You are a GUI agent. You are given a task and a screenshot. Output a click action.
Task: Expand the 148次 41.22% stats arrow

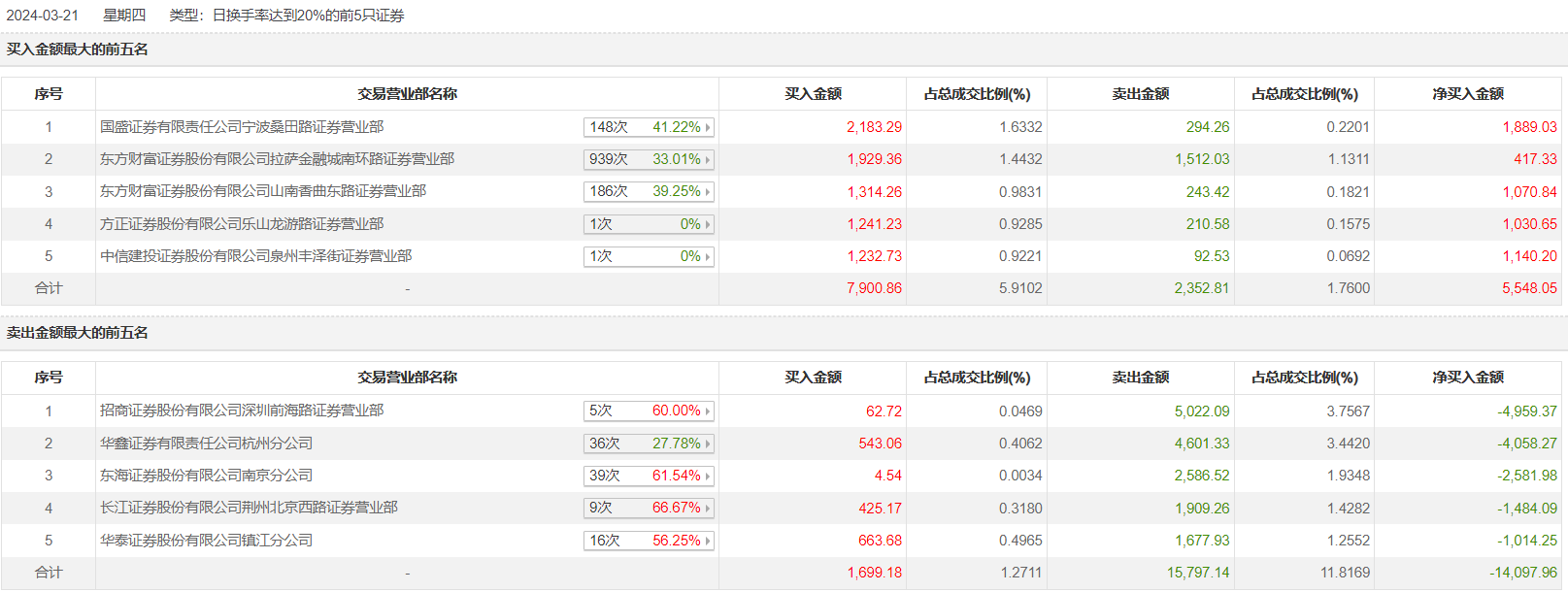tap(708, 127)
